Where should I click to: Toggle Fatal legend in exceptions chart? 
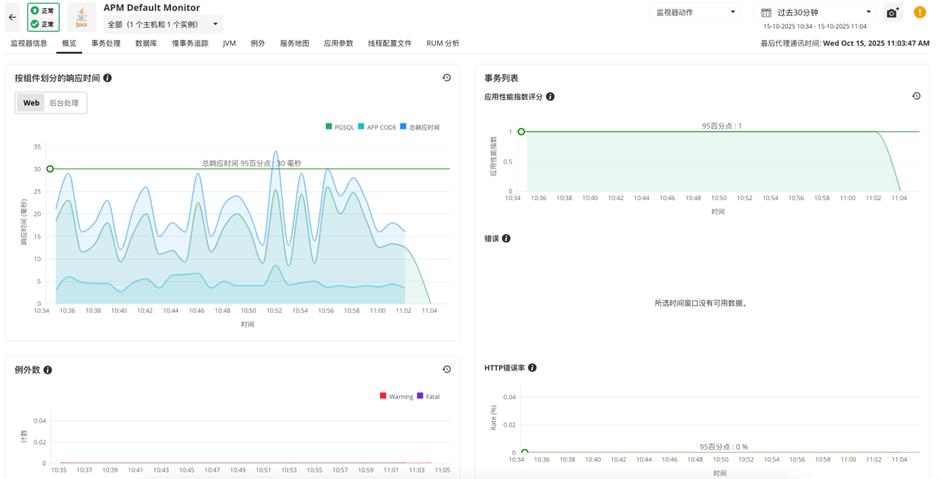(429, 396)
